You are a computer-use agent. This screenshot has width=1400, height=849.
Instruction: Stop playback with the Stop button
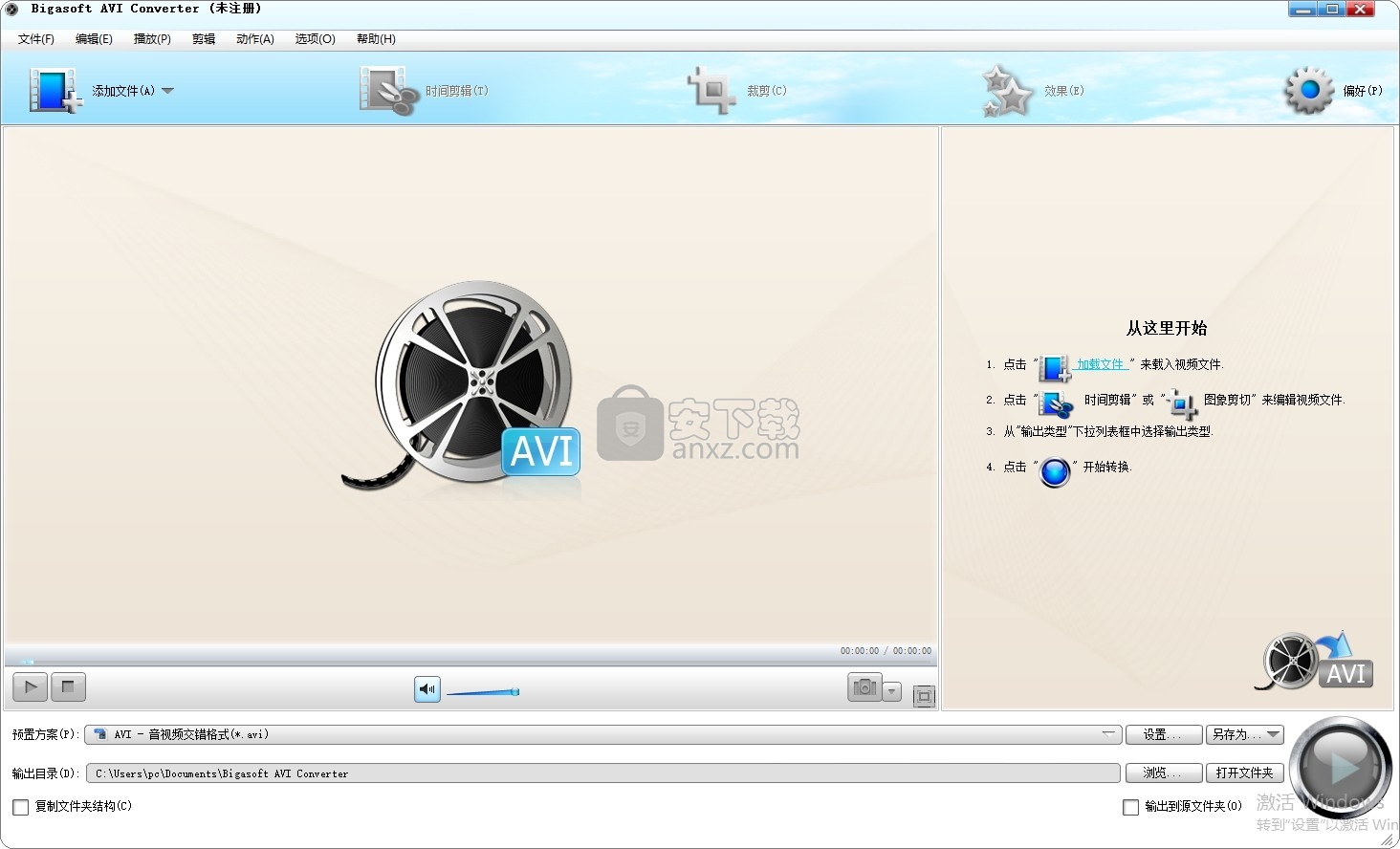pyautogui.click(x=68, y=686)
